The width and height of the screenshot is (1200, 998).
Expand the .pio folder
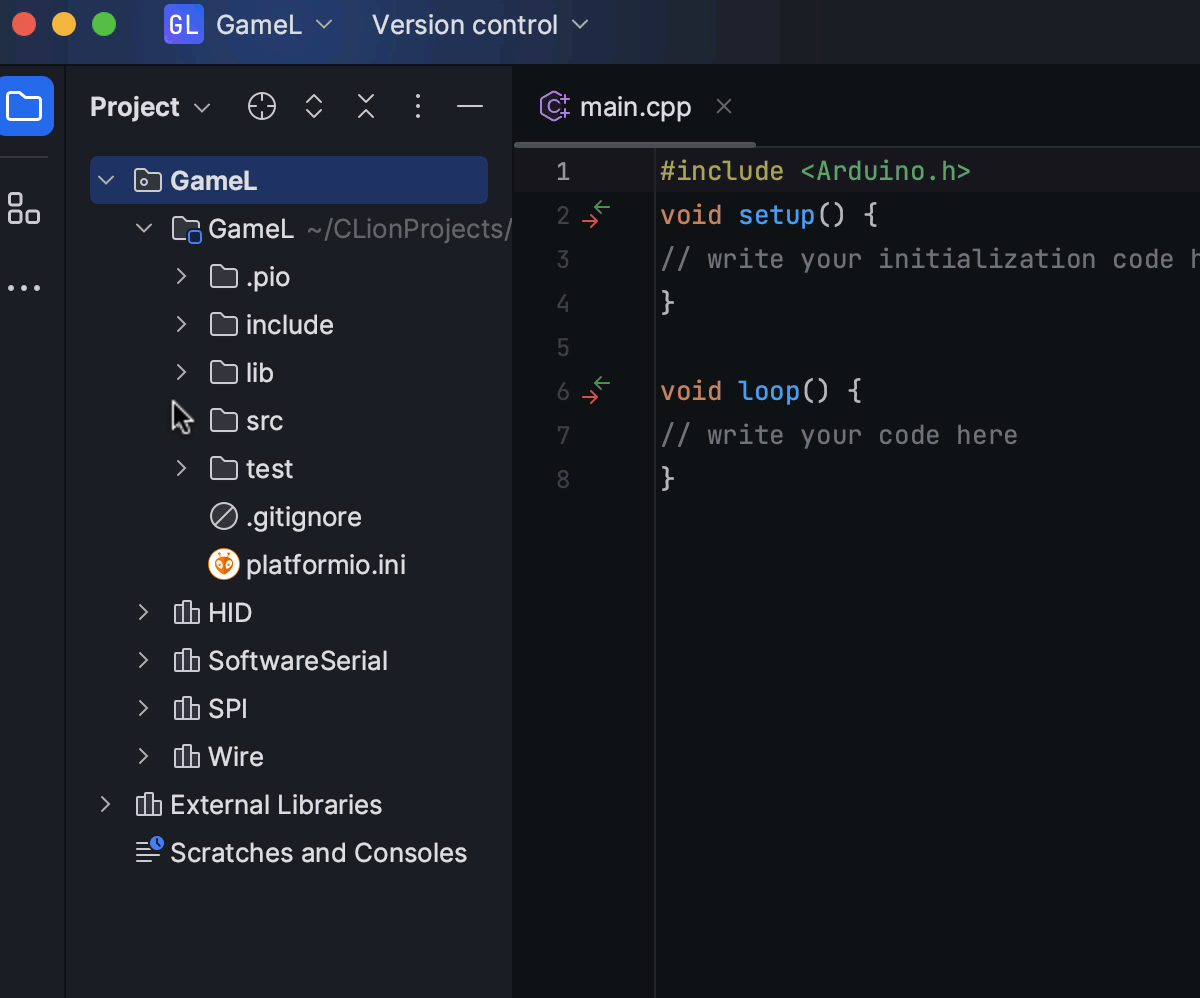click(181, 277)
